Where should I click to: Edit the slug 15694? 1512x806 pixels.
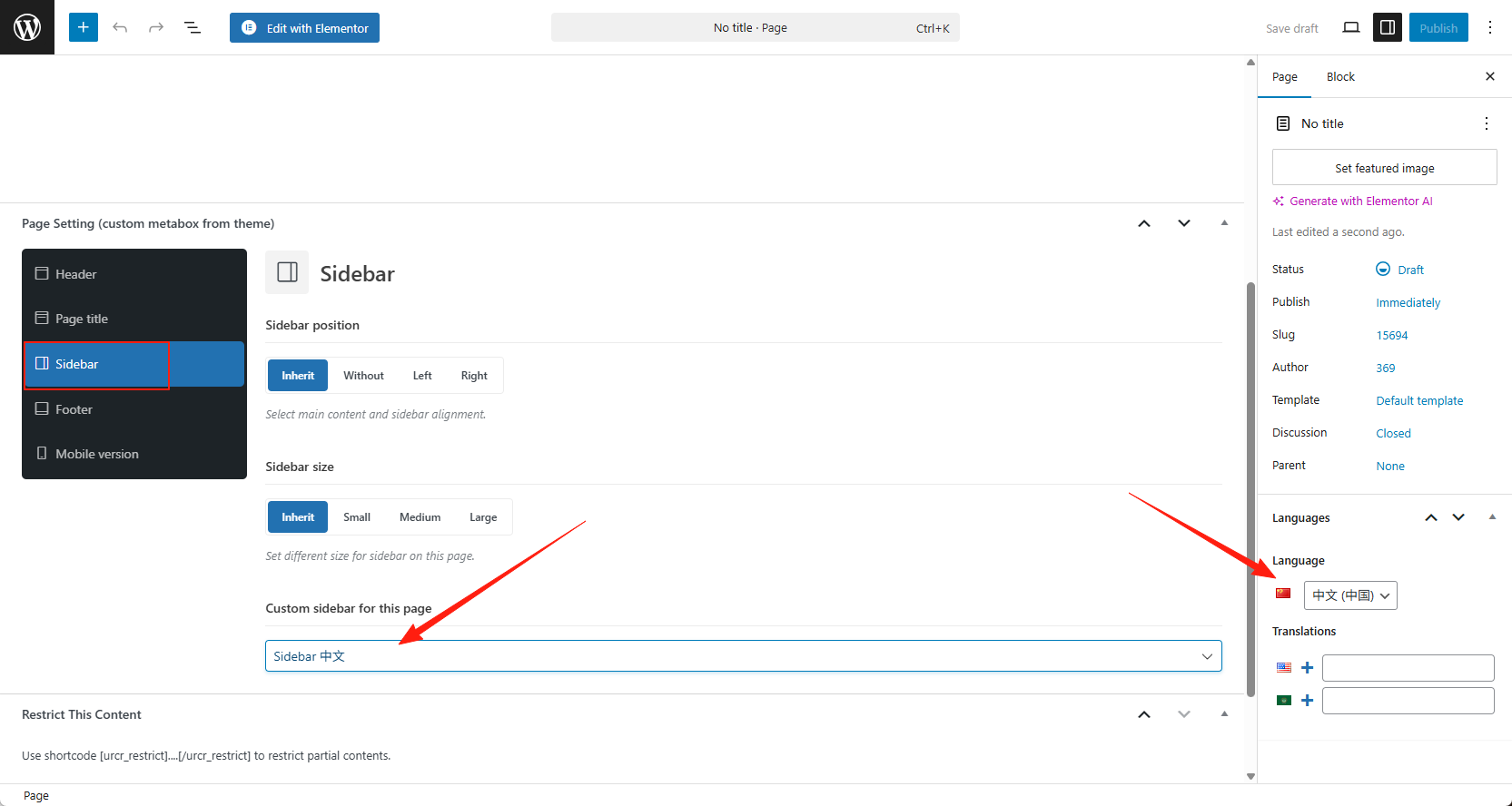click(x=1391, y=336)
